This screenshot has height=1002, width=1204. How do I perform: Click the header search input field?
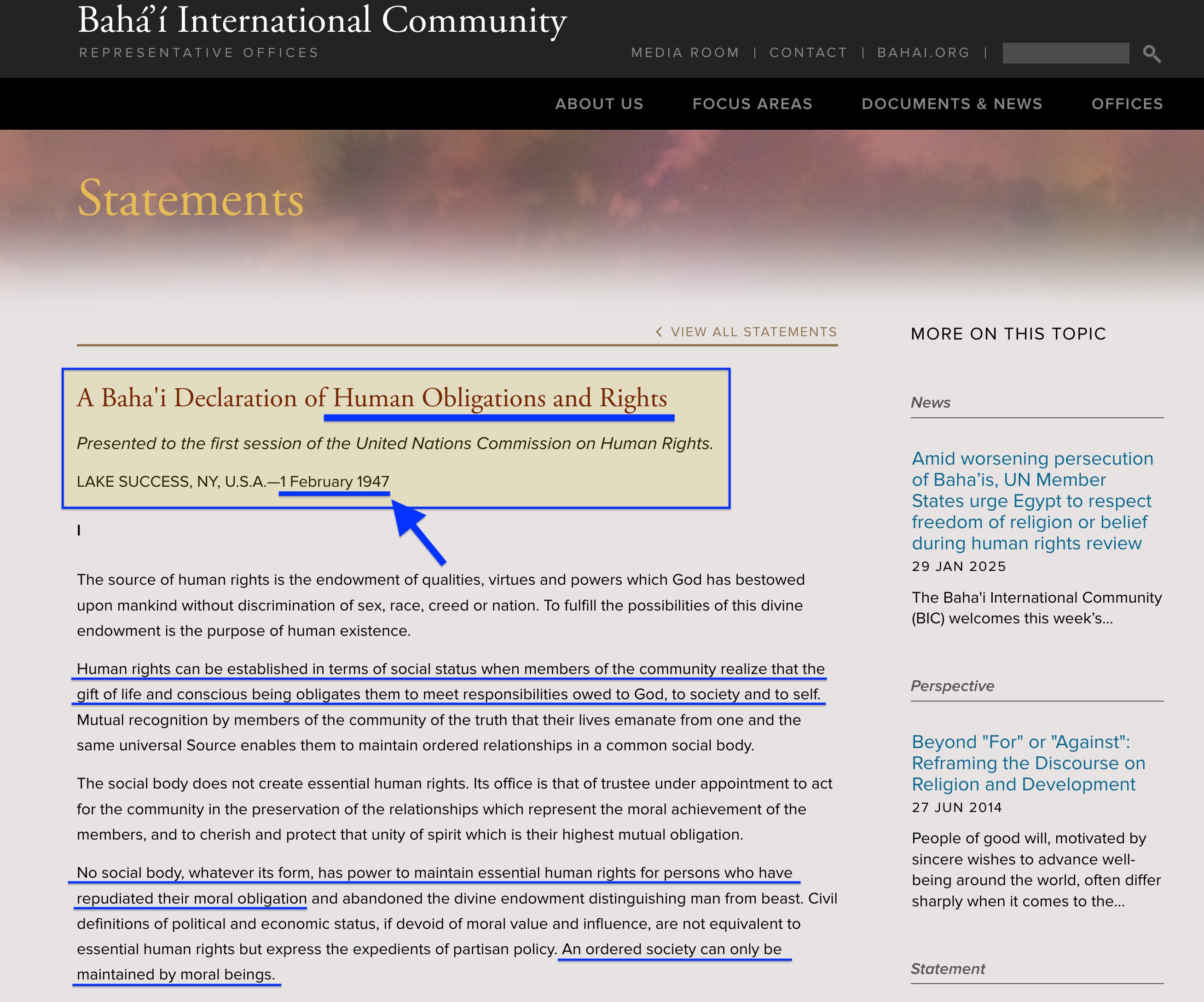(1065, 53)
